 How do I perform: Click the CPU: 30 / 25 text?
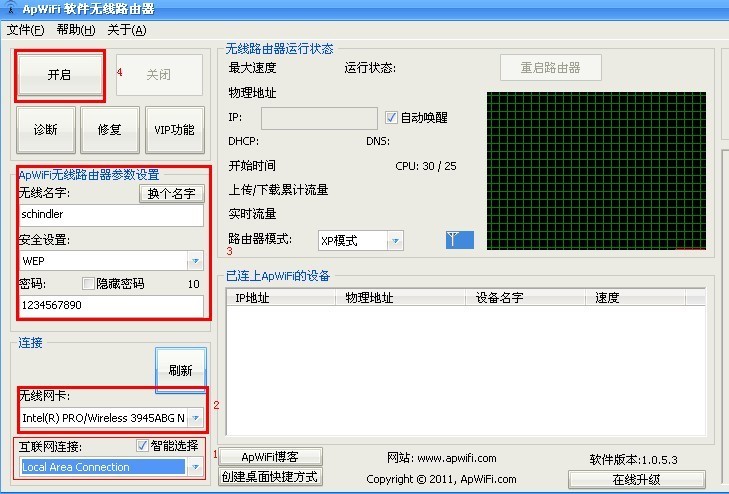(x=426, y=166)
